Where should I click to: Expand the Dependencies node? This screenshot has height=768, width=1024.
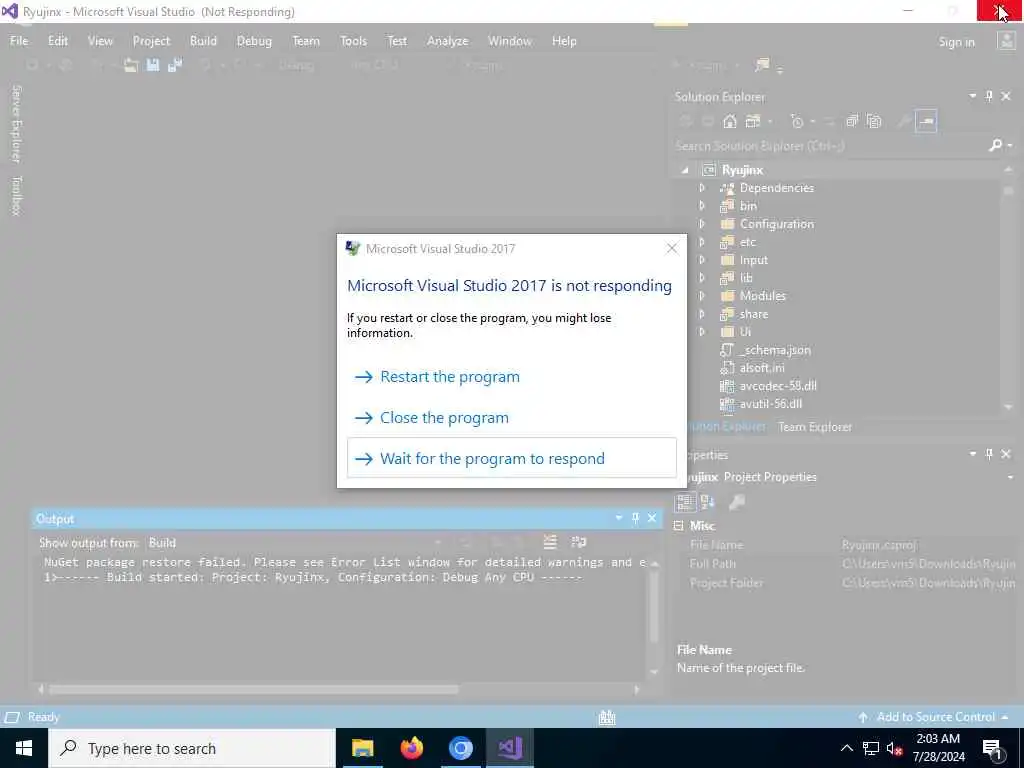(x=702, y=188)
